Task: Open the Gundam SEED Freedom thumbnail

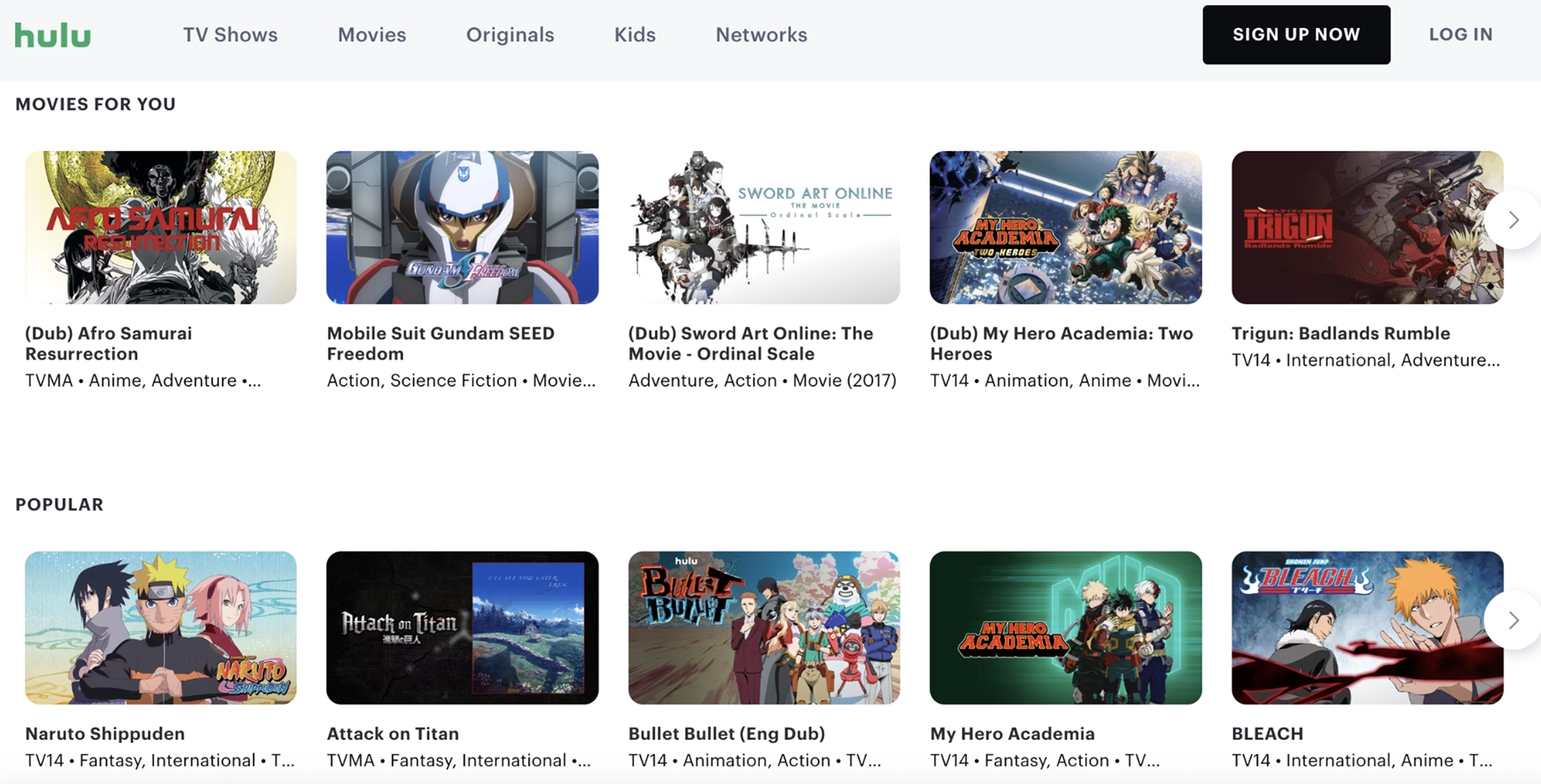Action: click(462, 227)
